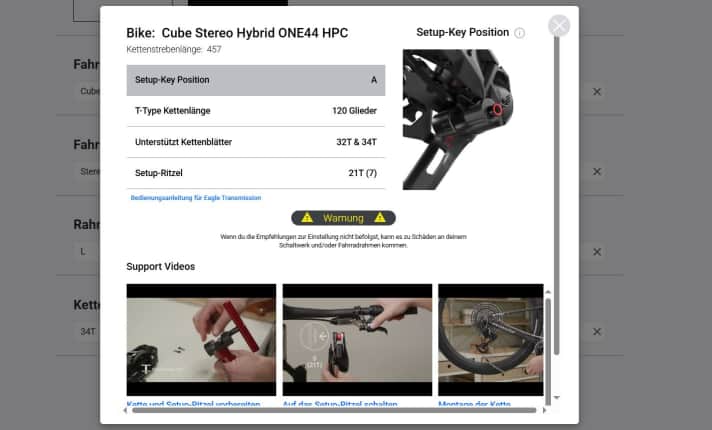Click the derailleur setup-key image
Viewport: 712px width, 430px height.
(454, 120)
